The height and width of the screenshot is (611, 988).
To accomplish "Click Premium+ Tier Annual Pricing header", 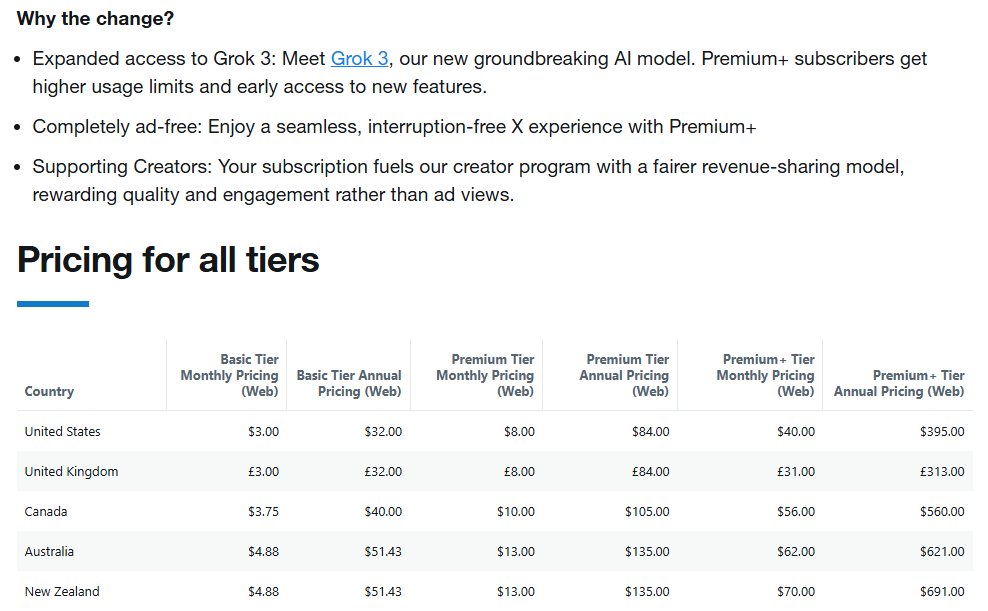I will pos(899,383).
